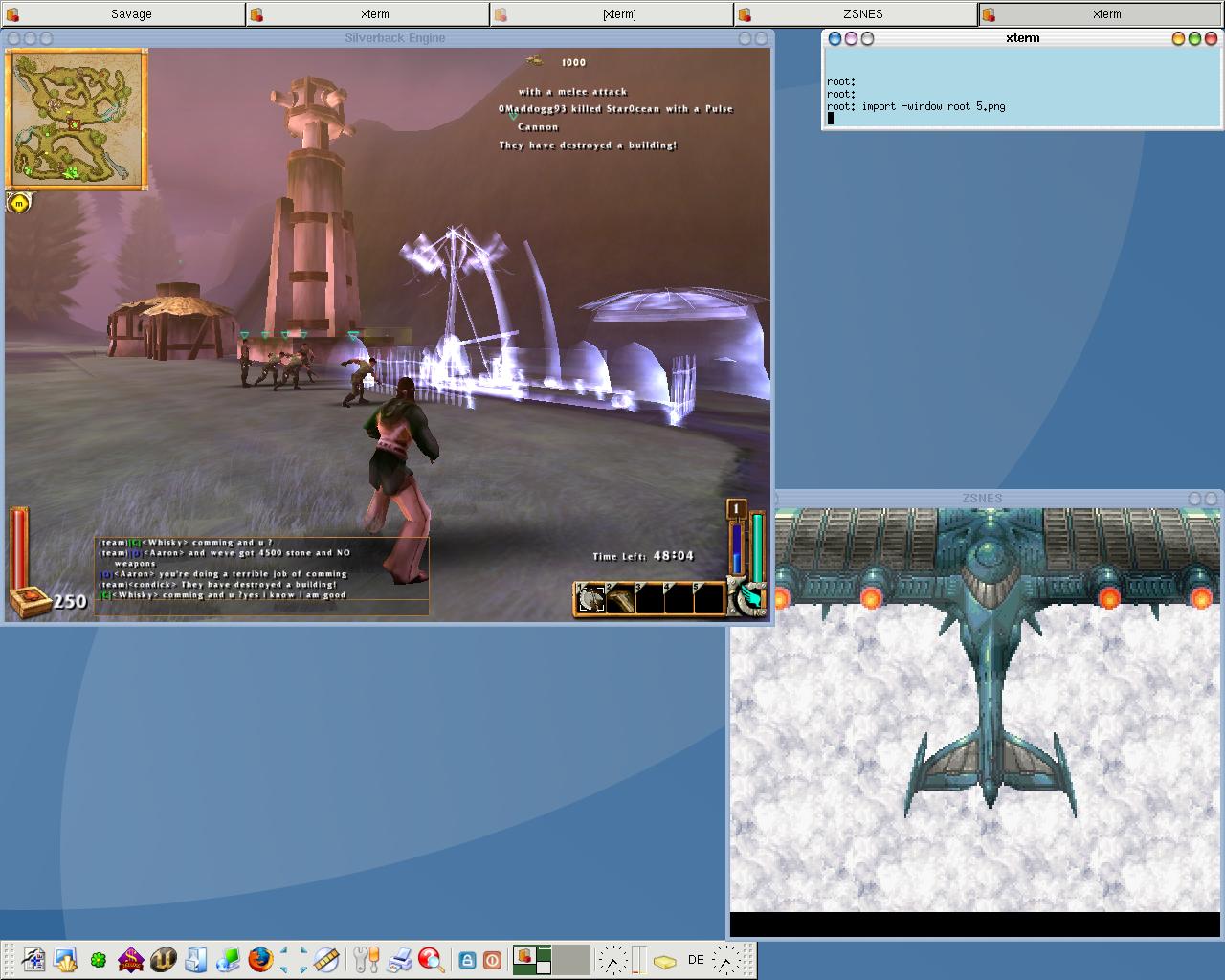Image resolution: width=1225 pixels, height=980 pixels.
Task: Switch to the [xterm] bracketed taskbar entry
Action: (x=612, y=13)
